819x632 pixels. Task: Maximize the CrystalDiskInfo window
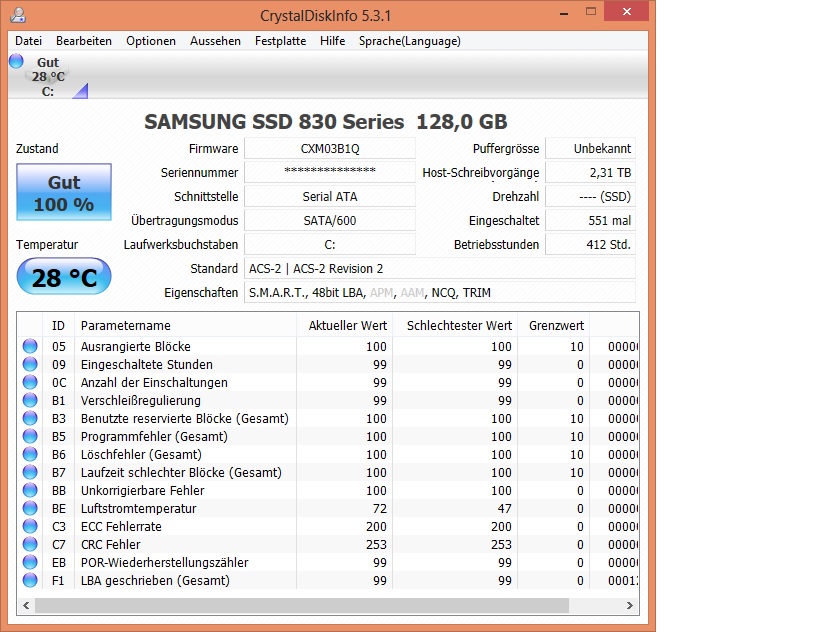click(591, 11)
